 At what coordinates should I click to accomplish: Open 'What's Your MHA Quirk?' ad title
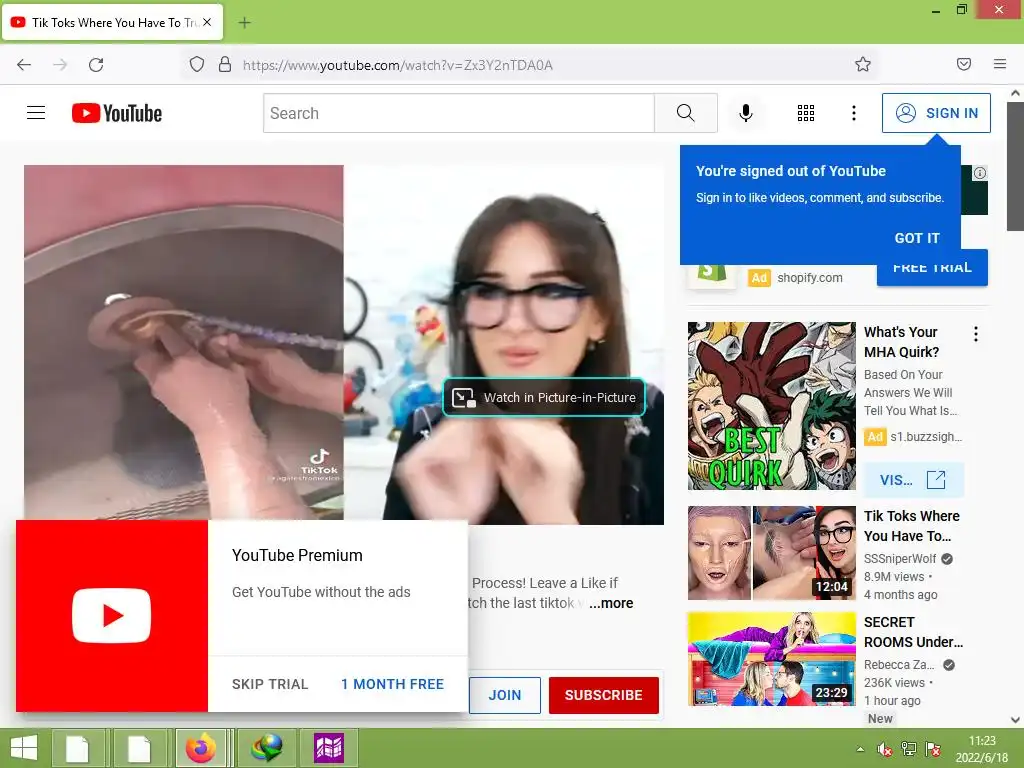pos(901,342)
